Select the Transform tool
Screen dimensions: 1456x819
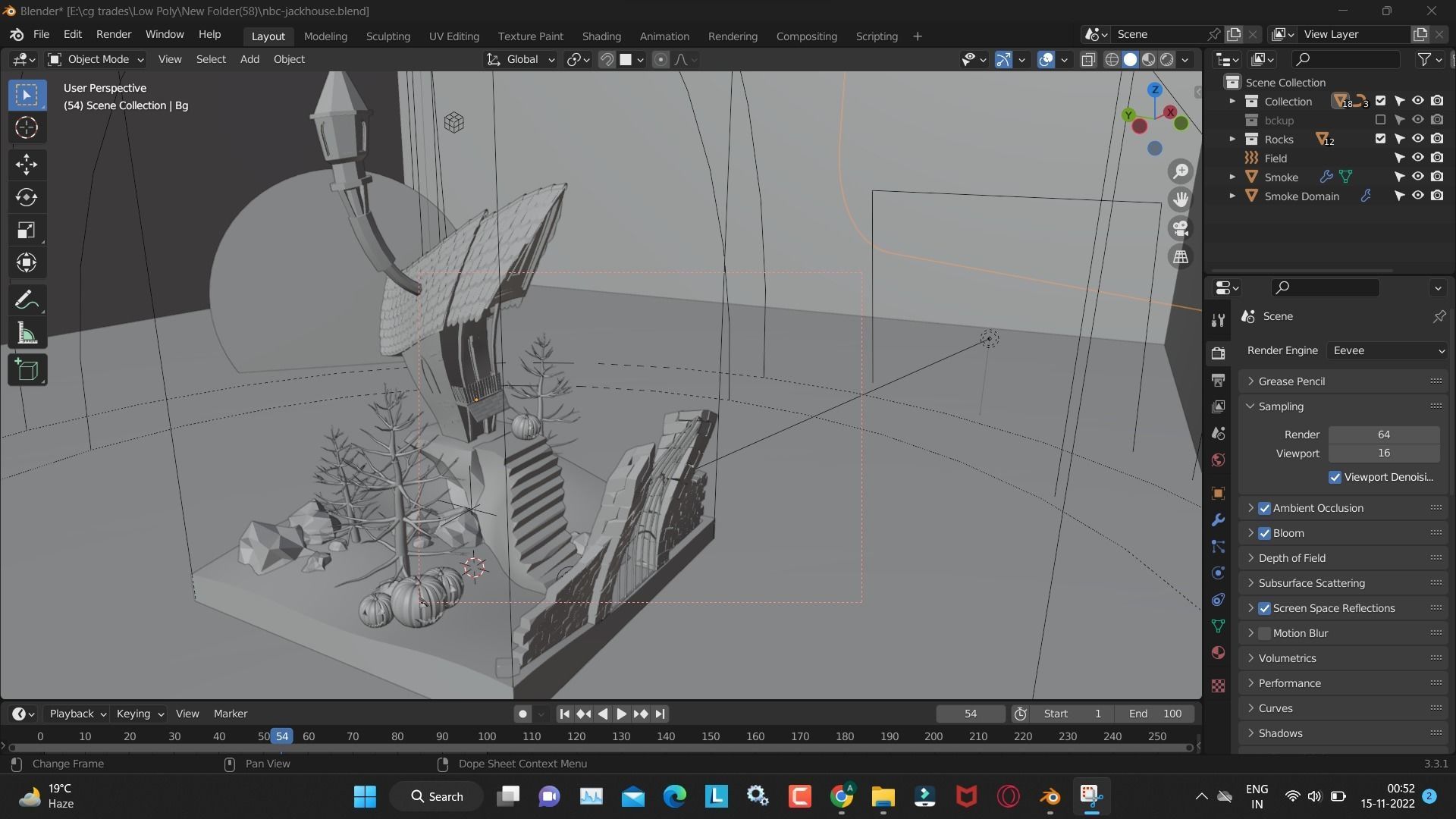click(x=27, y=262)
